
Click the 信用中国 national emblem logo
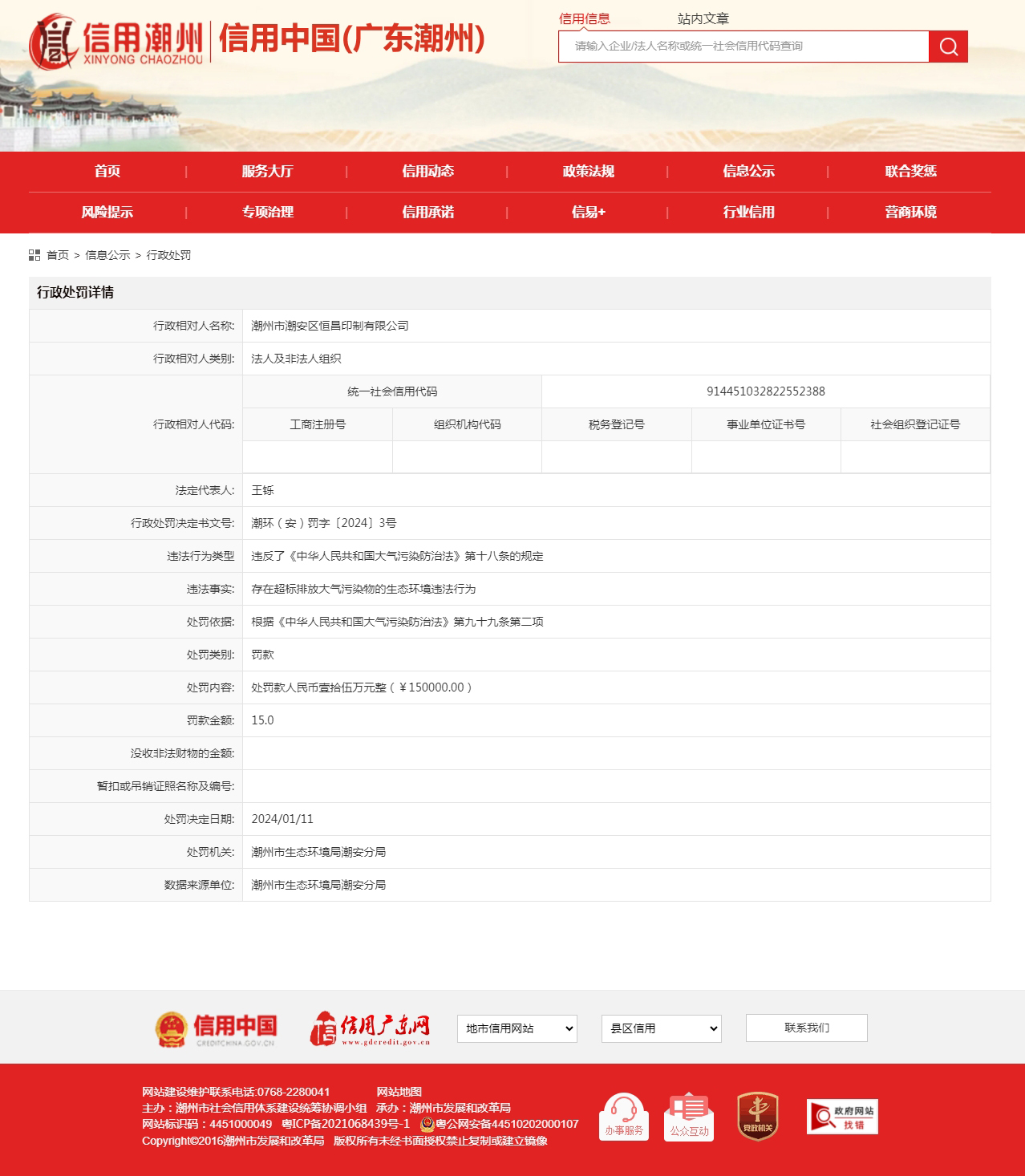(x=216, y=1029)
